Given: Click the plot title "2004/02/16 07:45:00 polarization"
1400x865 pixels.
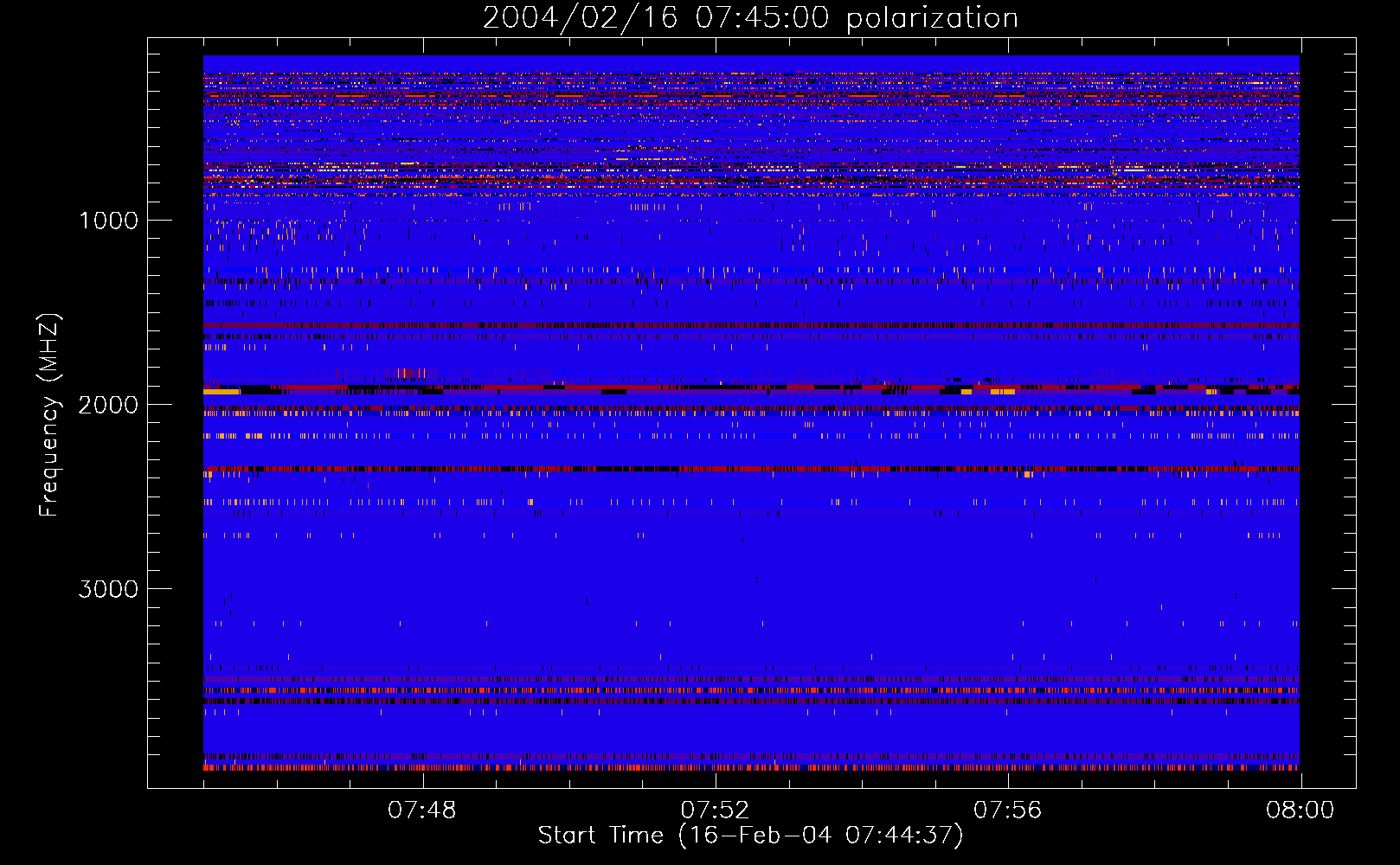Looking at the screenshot, I should coord(750,18).
